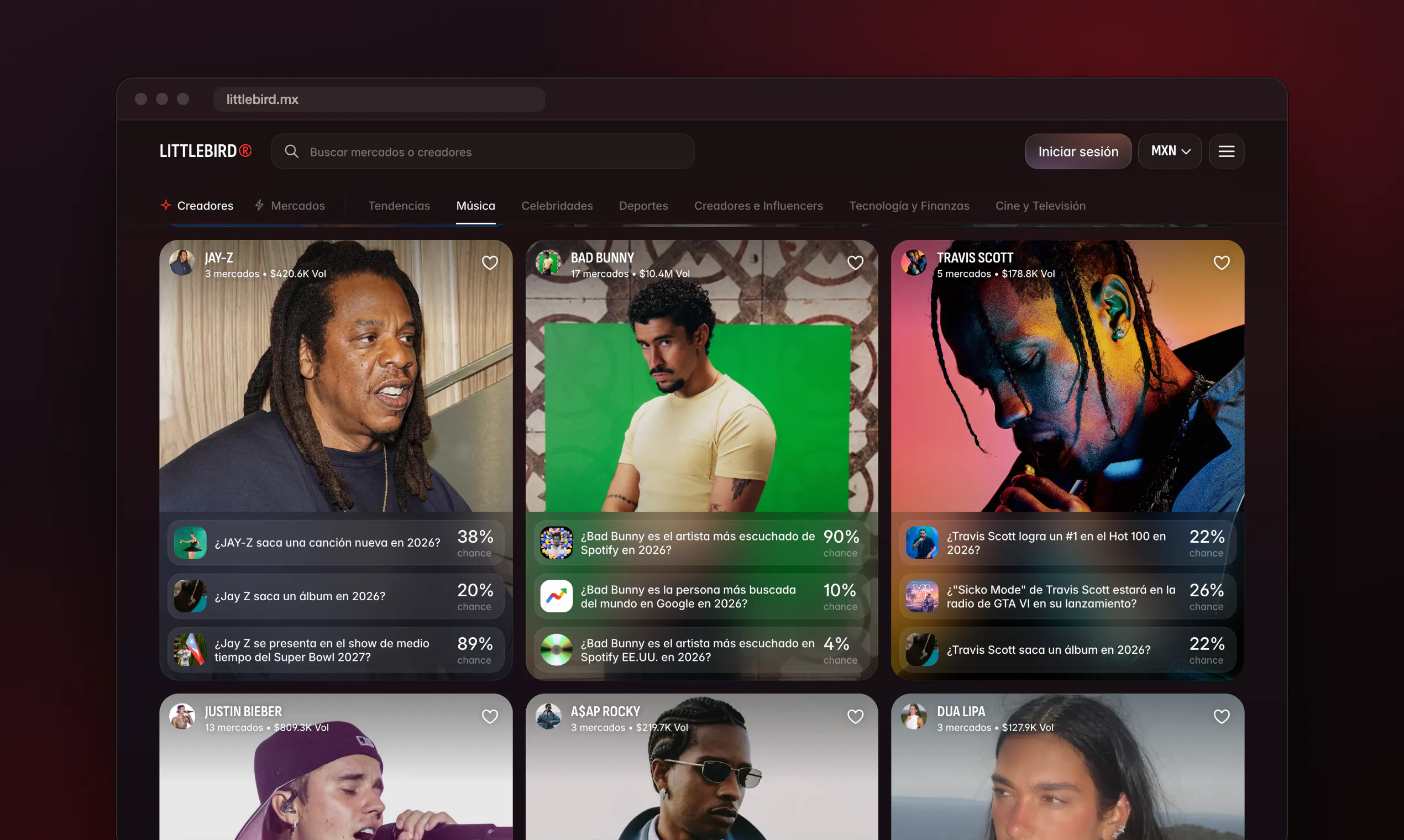The height and width of the screenshot is (840, 1404).
Task: Switch to the Mercados view
Action: coord(290,206)
